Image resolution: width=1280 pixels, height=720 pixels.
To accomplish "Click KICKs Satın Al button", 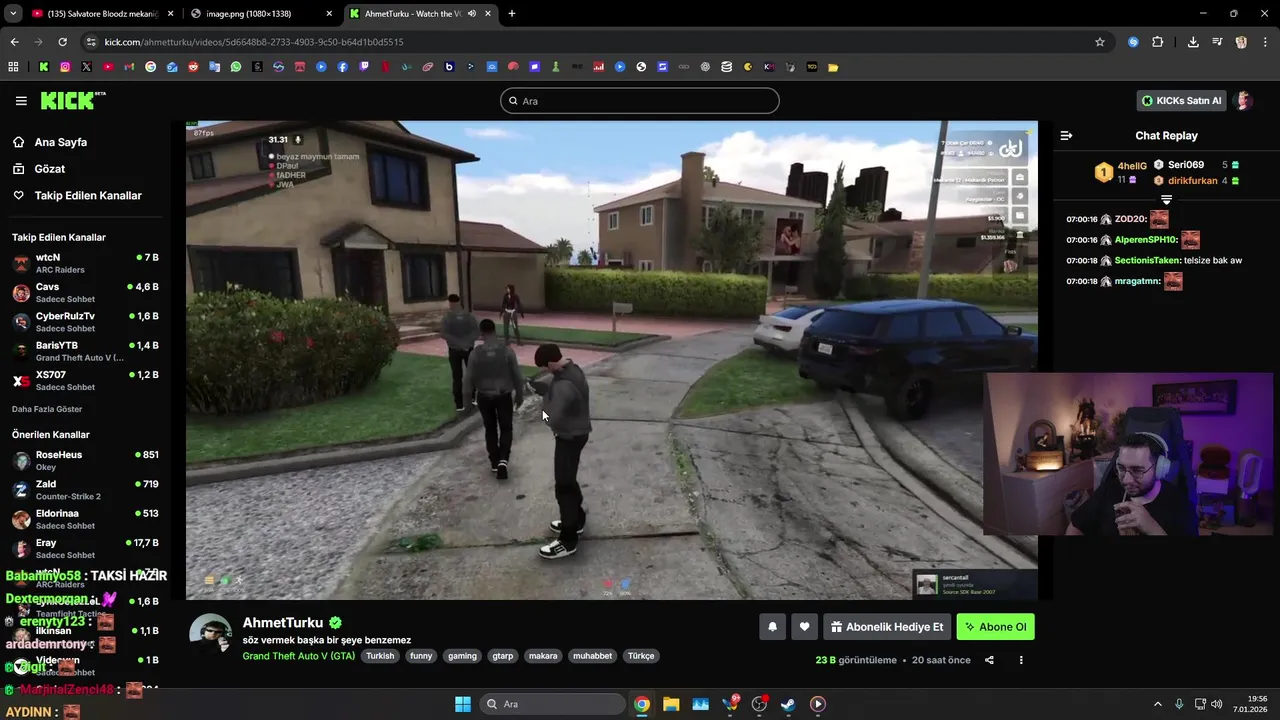I will point(1182,101).
